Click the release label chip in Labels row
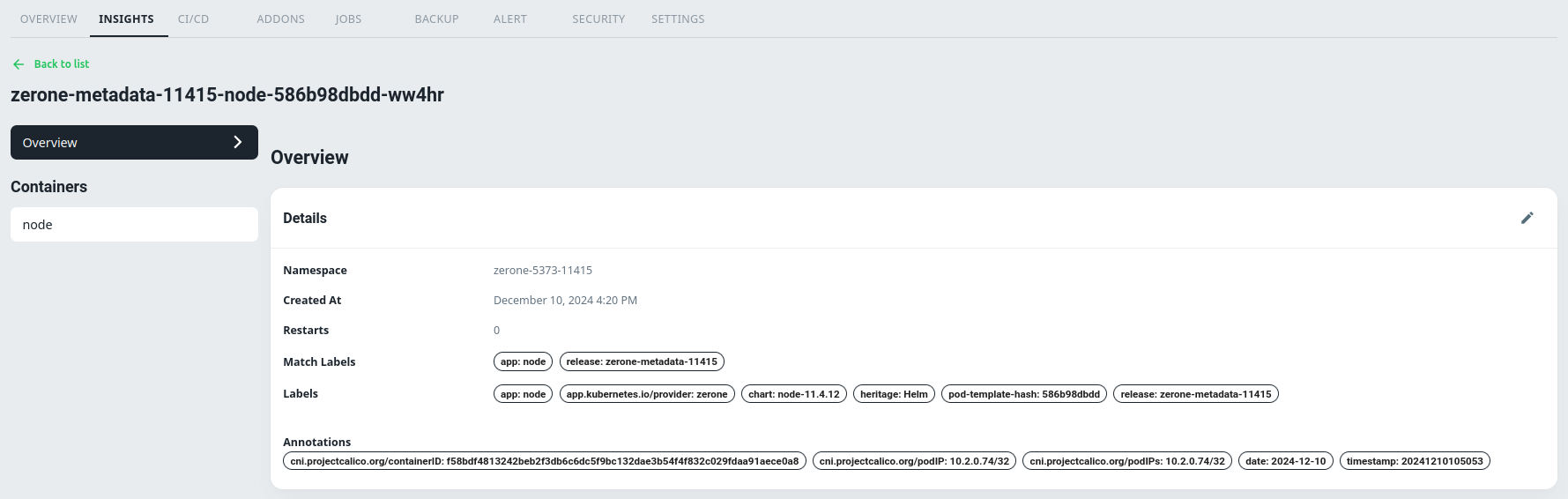The image size is (1568, 499). [1196, 394]
